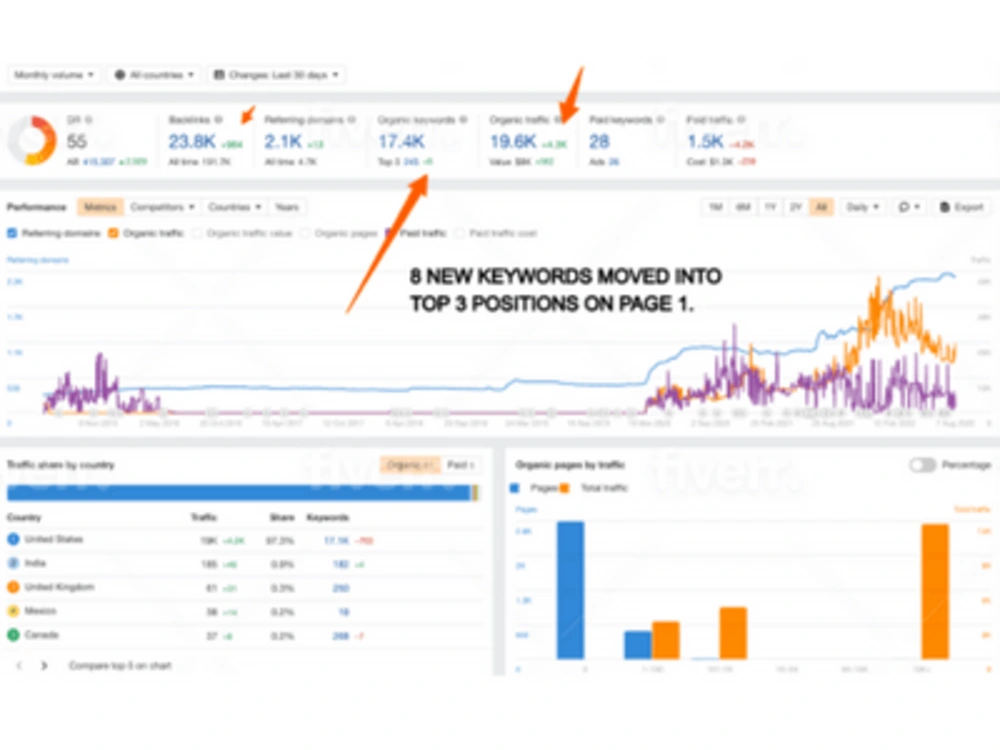Select the Years tab
Screen dimensions: 1000x750
click(x=287, y=207)
